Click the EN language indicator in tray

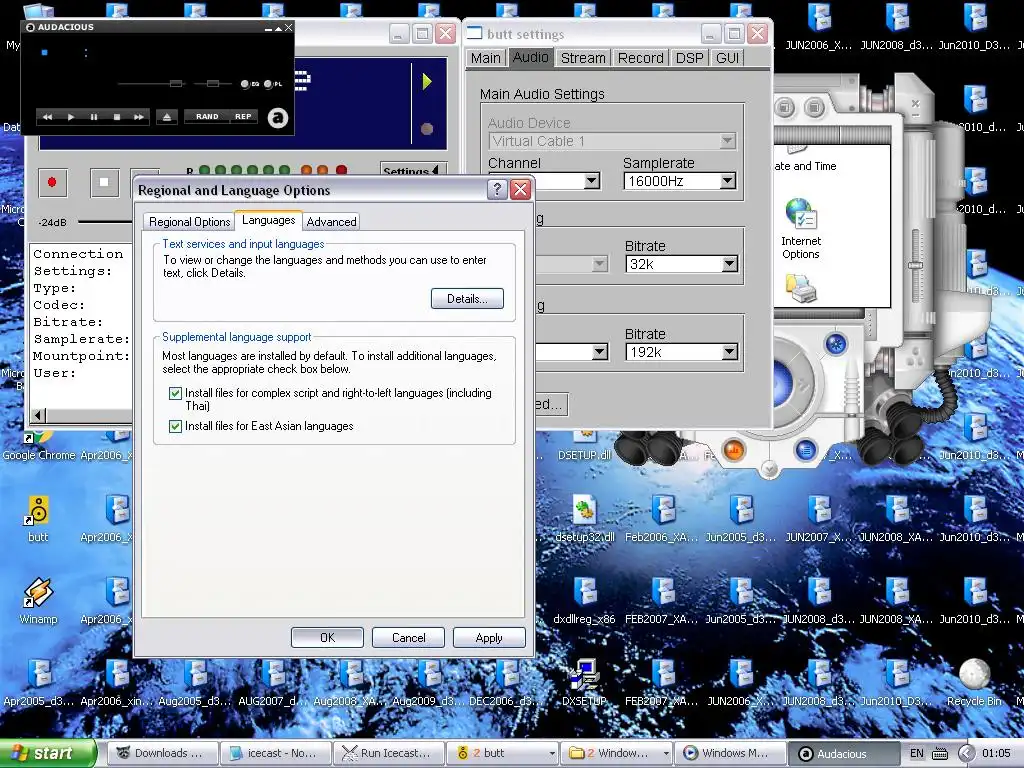pos(916,753)
